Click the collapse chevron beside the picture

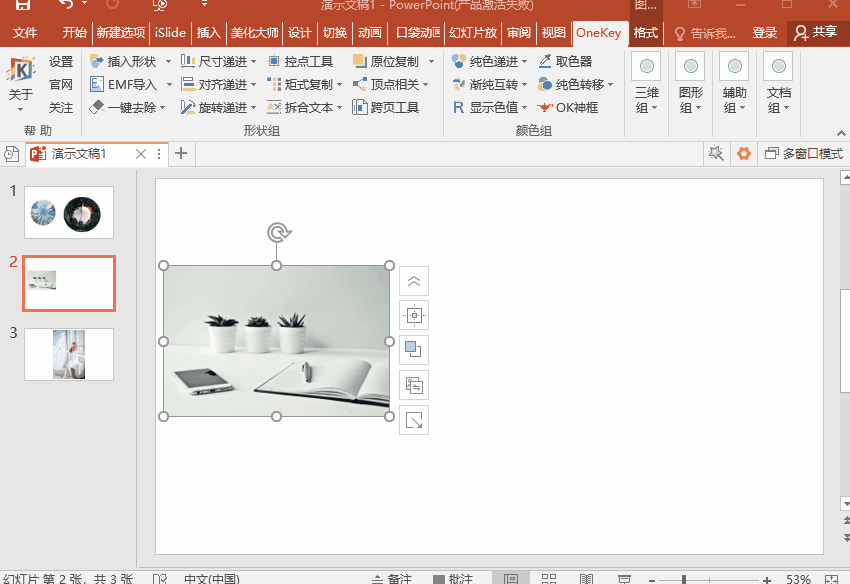click(414, 281)
